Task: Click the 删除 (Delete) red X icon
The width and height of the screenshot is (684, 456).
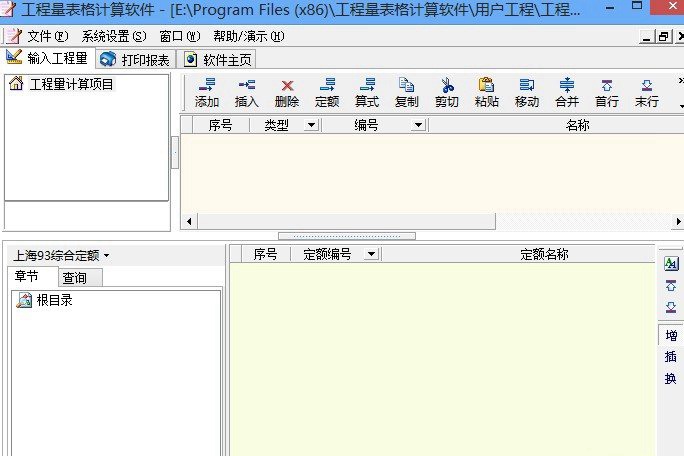Action: tap(287, 93)
